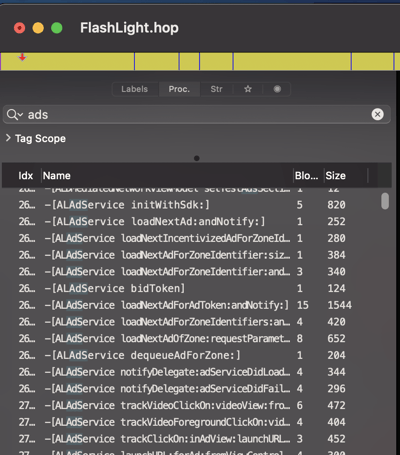Switch to the Labels tab
Image resolution: width=400 pixels, height=455 pixels.
[x=134, y=89]
